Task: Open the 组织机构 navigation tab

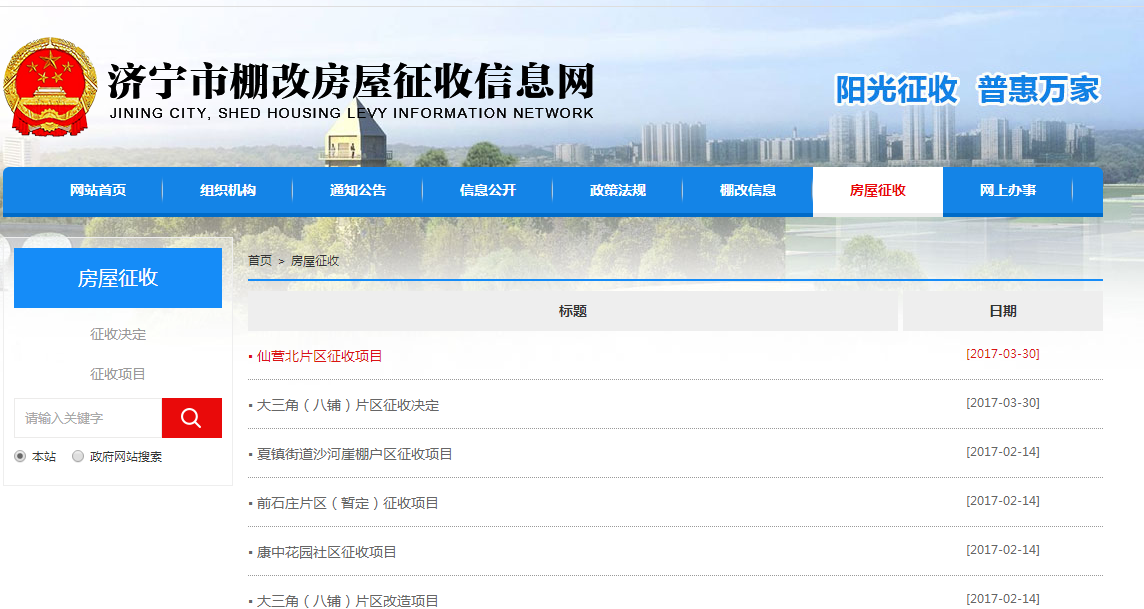Action: point(228,190)
